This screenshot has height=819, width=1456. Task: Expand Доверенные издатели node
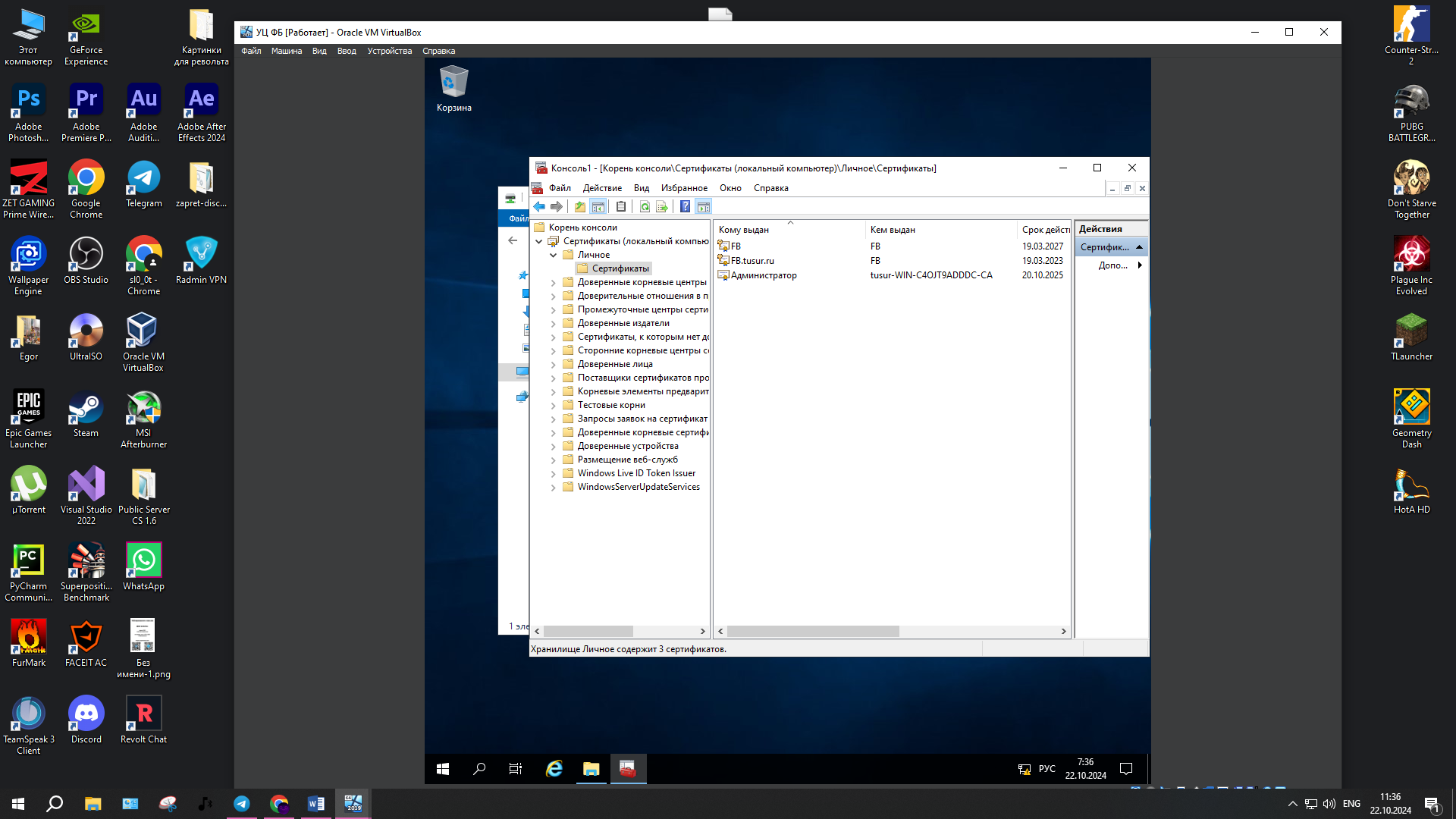553,323
